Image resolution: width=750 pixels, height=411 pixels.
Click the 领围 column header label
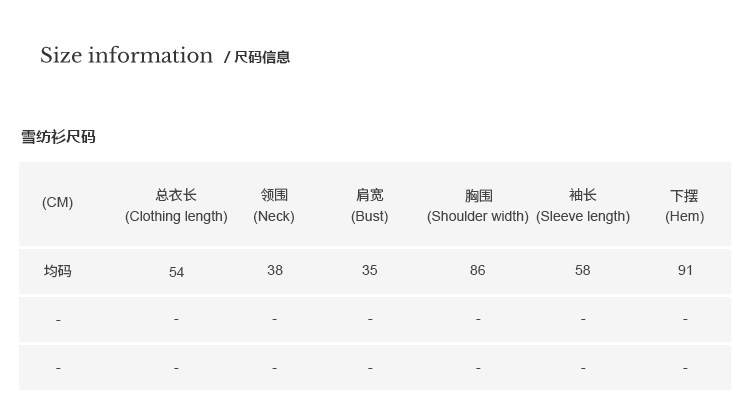pyautogui.click(x=274, y=195)
